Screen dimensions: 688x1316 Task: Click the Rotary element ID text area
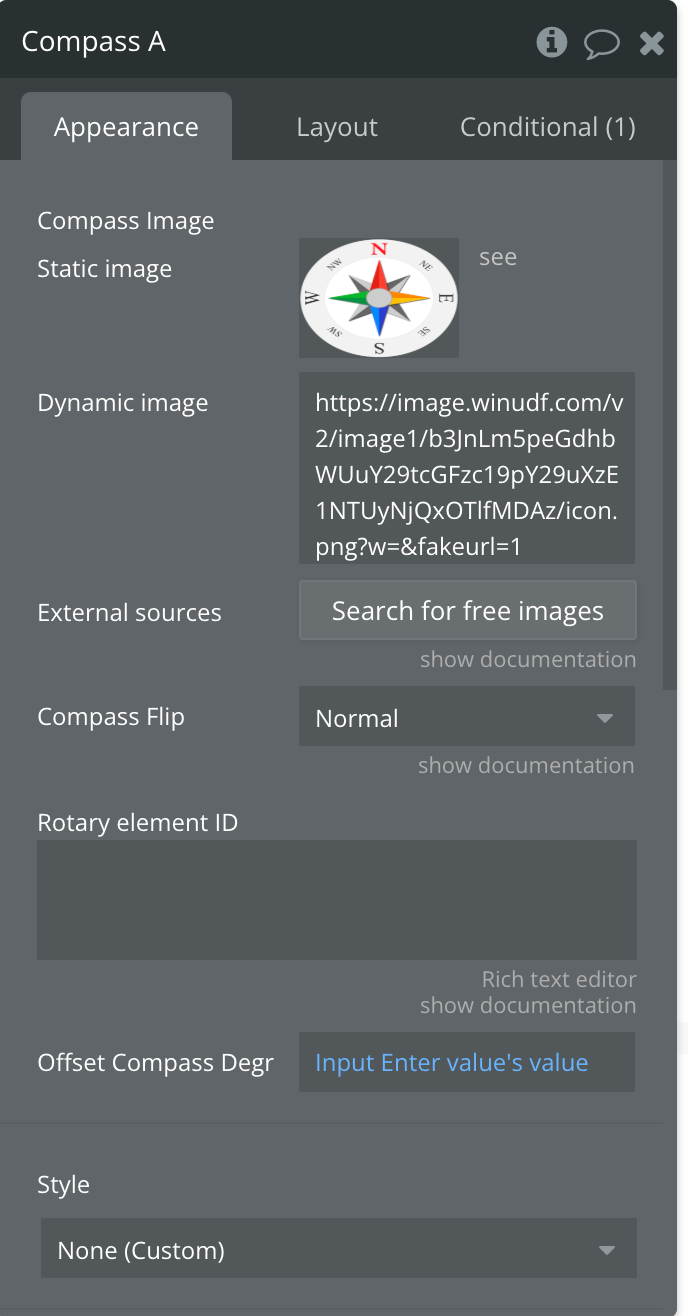[x=336, y=900]
